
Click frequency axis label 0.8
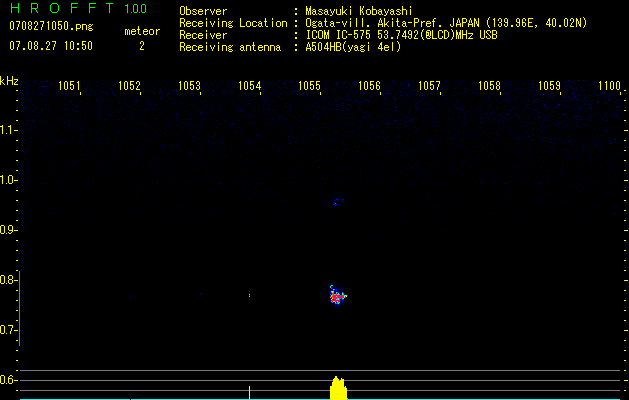[x=8, y=280]
